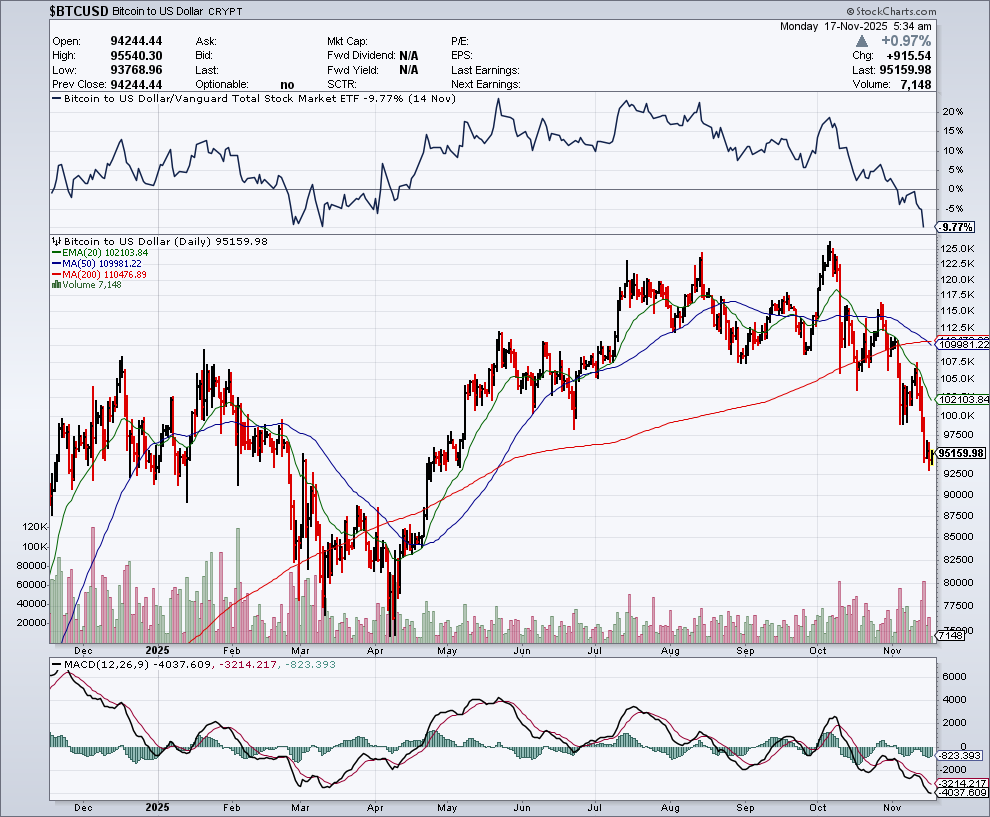Click the MACD legend line marker
This screenshot has height=817, width=990.
tap(56, 665)
